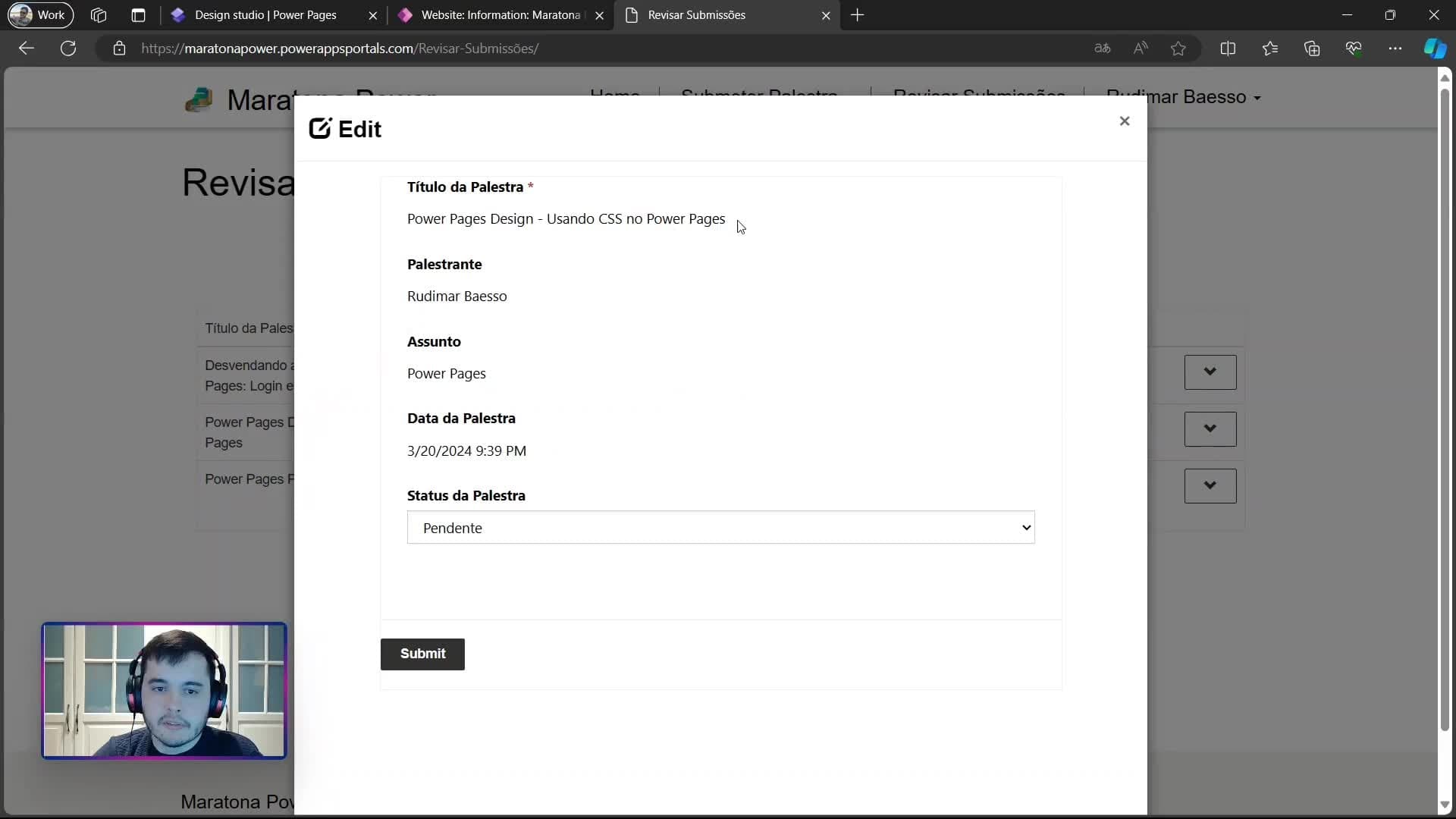
Task: Reload the page with the refresh icon
Action: [x=68, y=49]
